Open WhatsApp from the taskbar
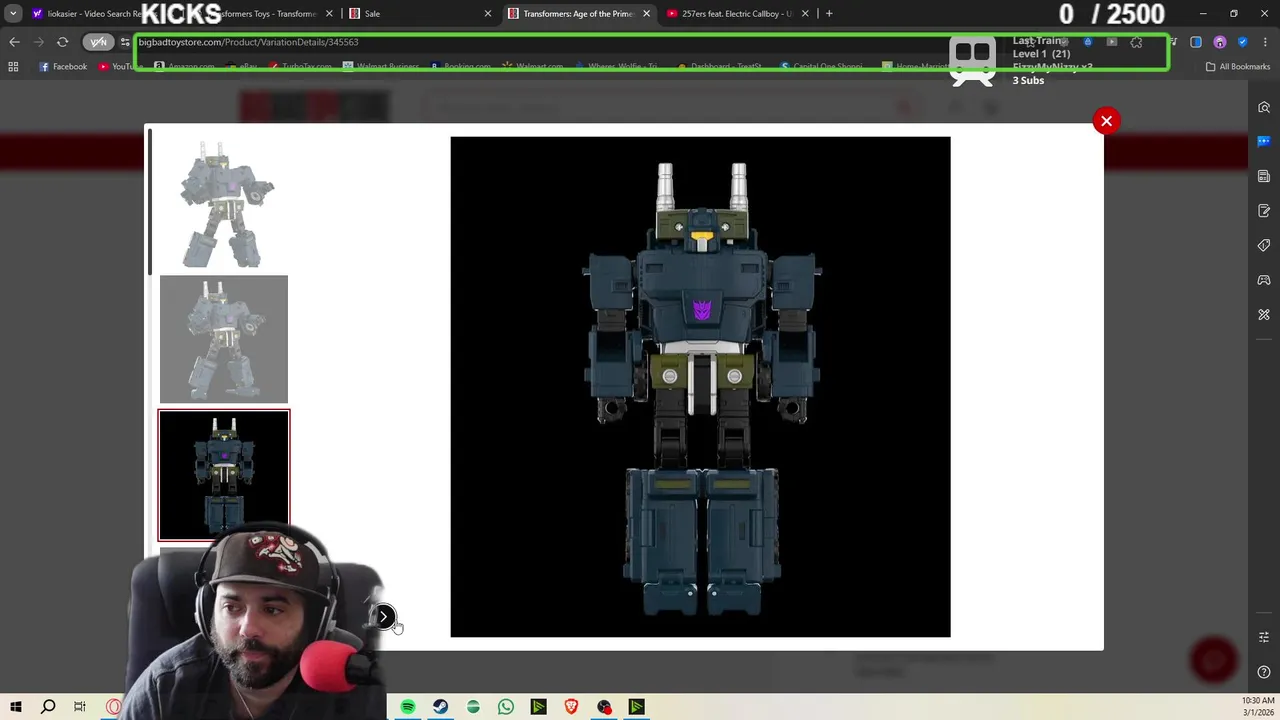The width and height of the screenshot is (1280, 720). [x=506, y=707]
